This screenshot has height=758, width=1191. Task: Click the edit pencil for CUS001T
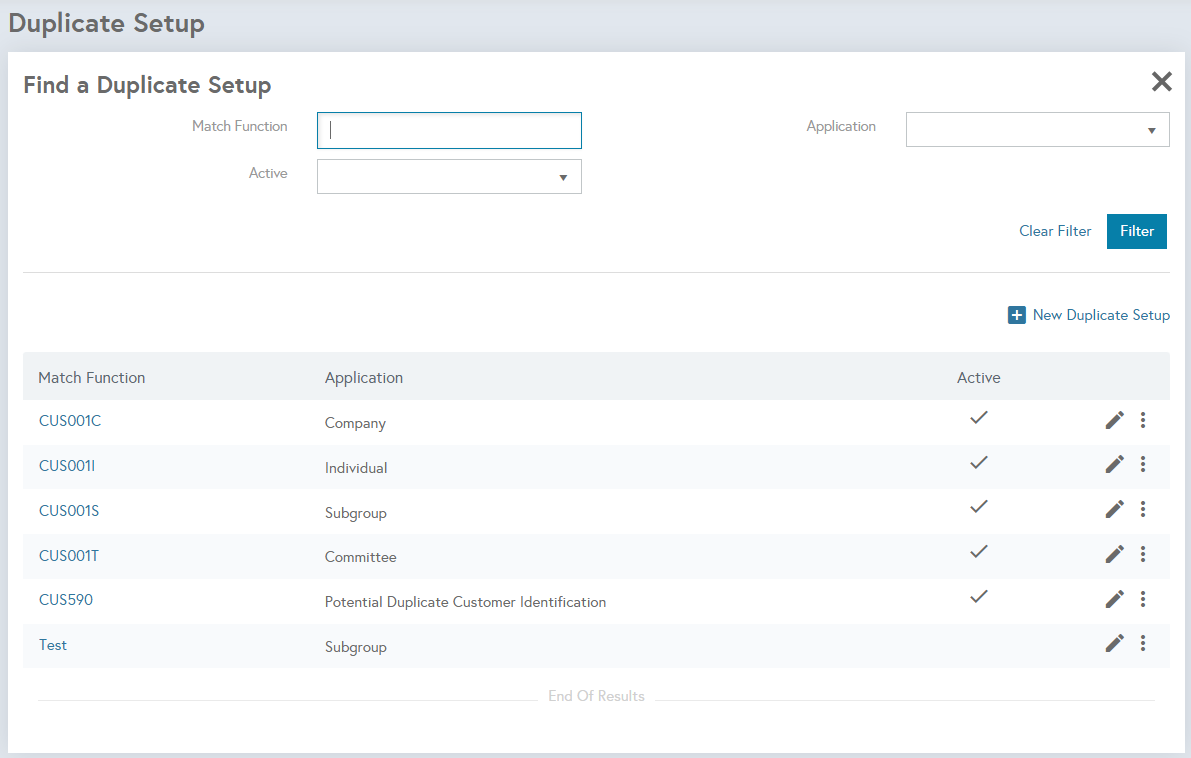[x=1114, y=554]
